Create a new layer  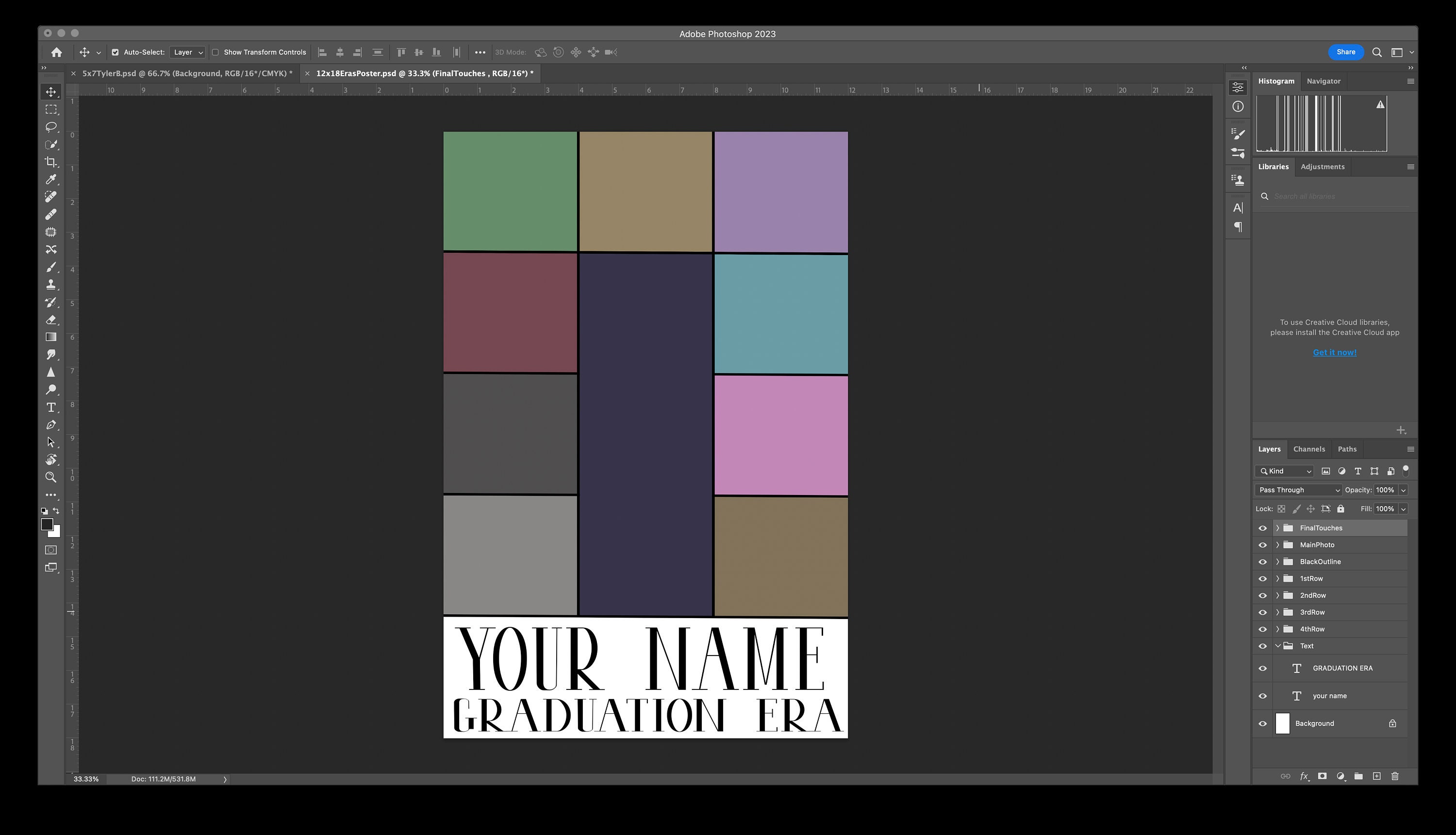pos(1377,776)
